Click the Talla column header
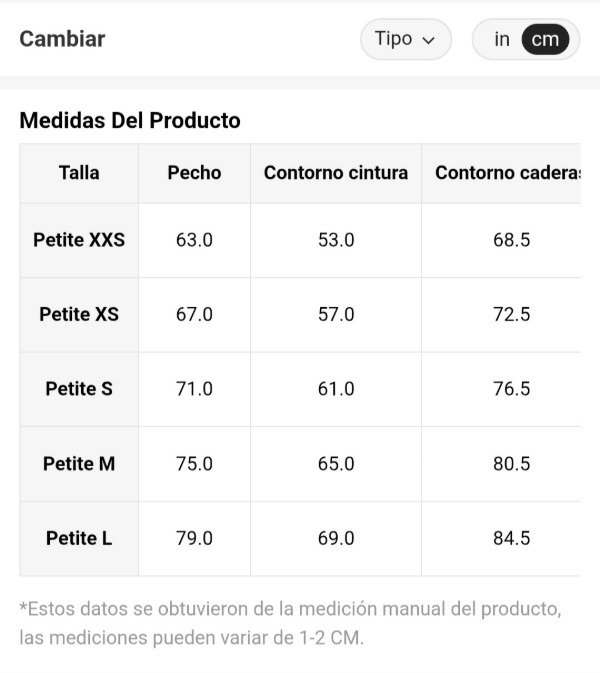Screen dimensions: 600x673 [79, 173]
